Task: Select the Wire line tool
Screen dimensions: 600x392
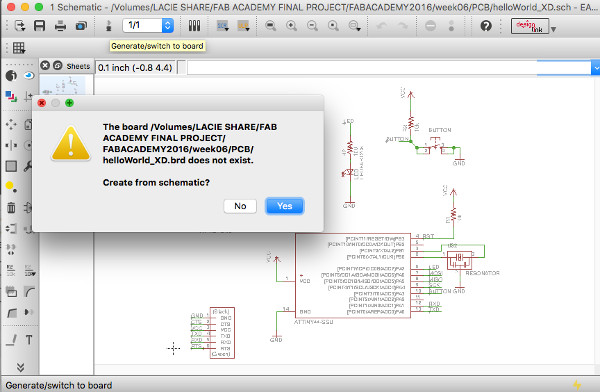Action: [11, 340]
